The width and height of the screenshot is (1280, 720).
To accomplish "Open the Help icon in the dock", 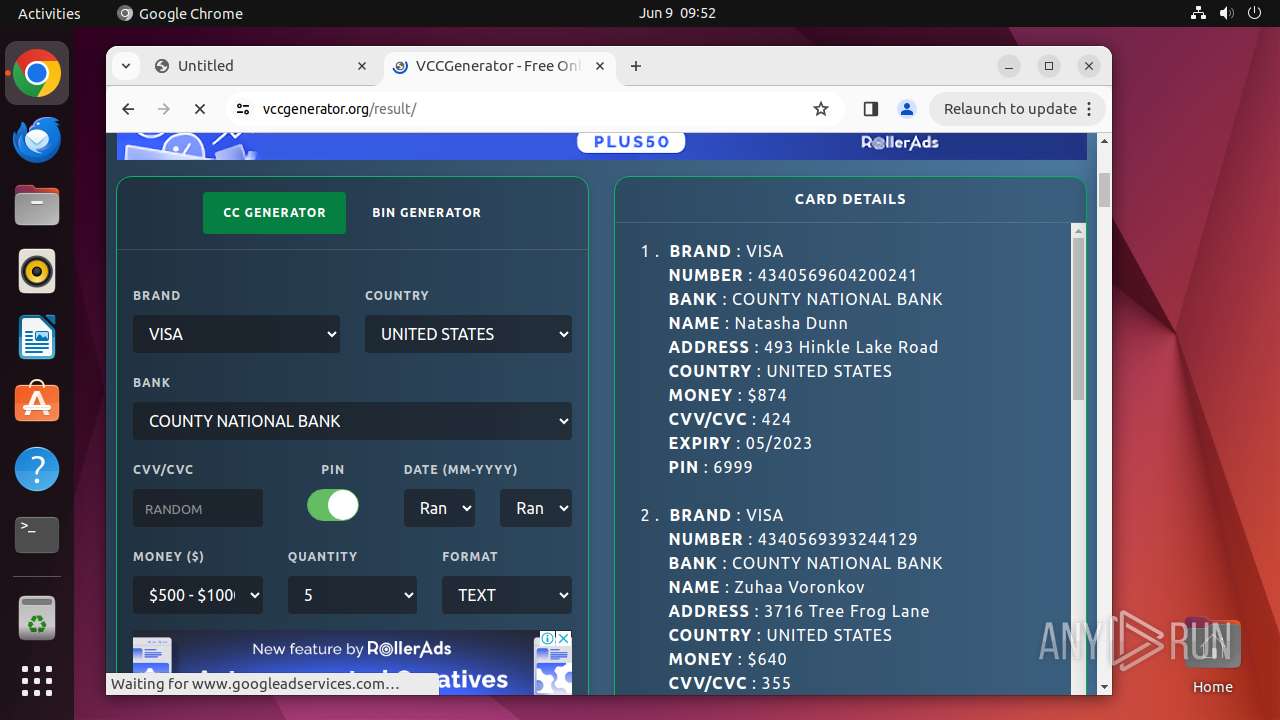I will pyautogui.click(x=37, y=469).
